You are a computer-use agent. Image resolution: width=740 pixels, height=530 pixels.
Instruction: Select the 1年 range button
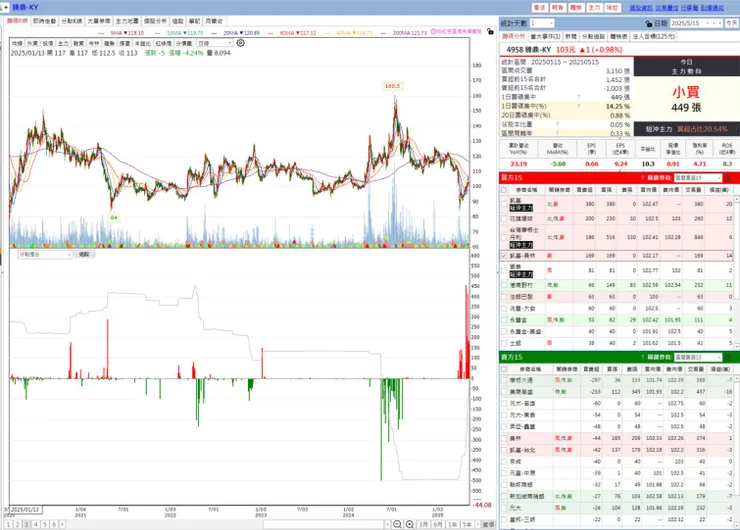coord(453,524)
